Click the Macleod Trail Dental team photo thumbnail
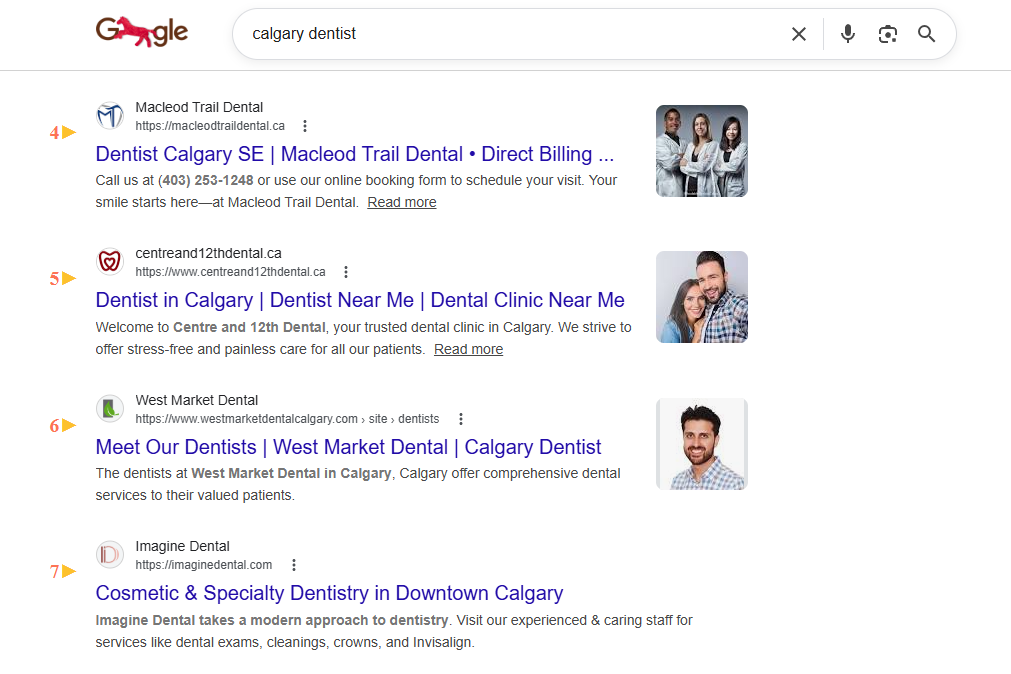 pos(701,151)
